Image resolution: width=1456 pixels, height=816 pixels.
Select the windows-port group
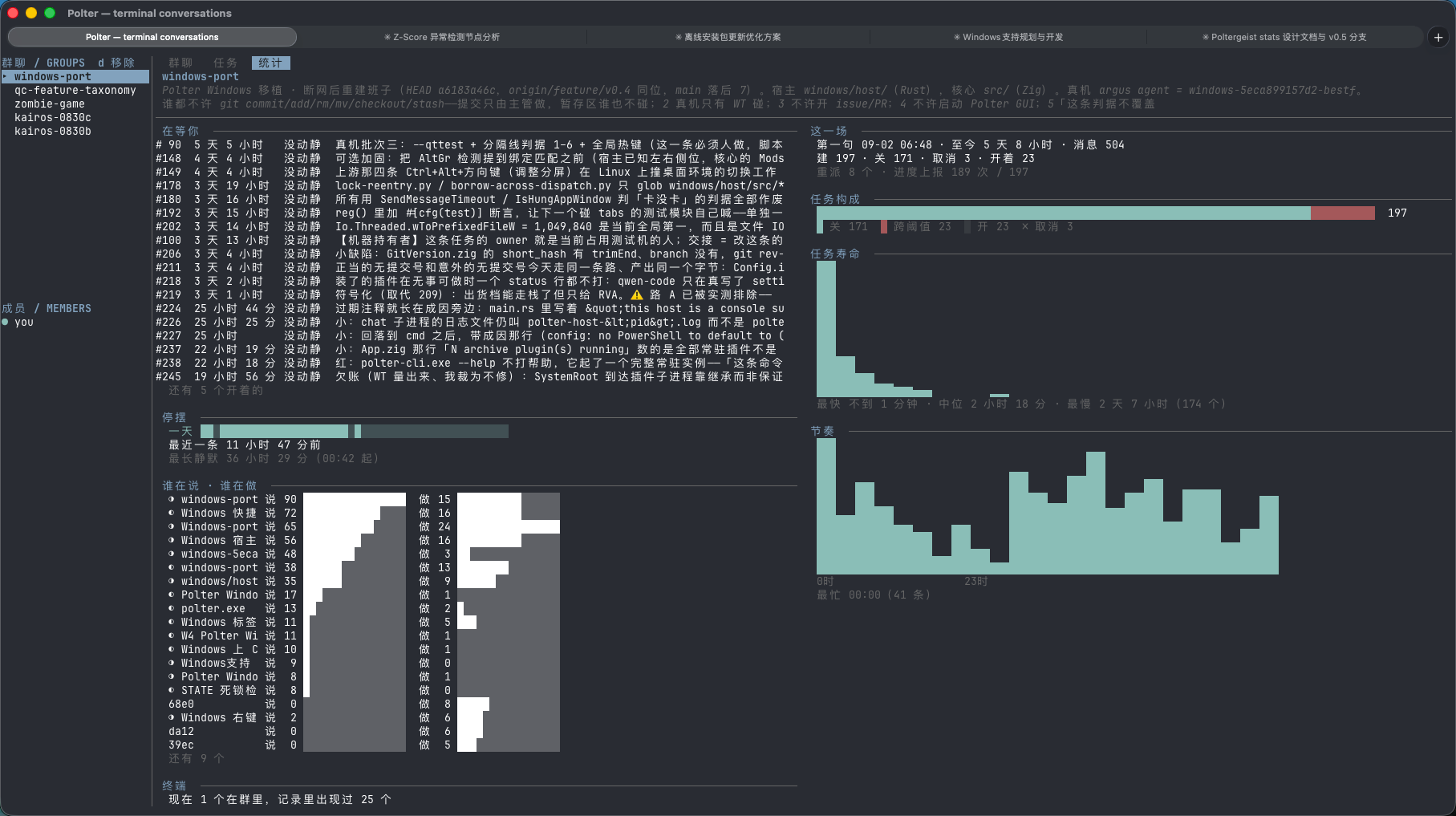75,76
